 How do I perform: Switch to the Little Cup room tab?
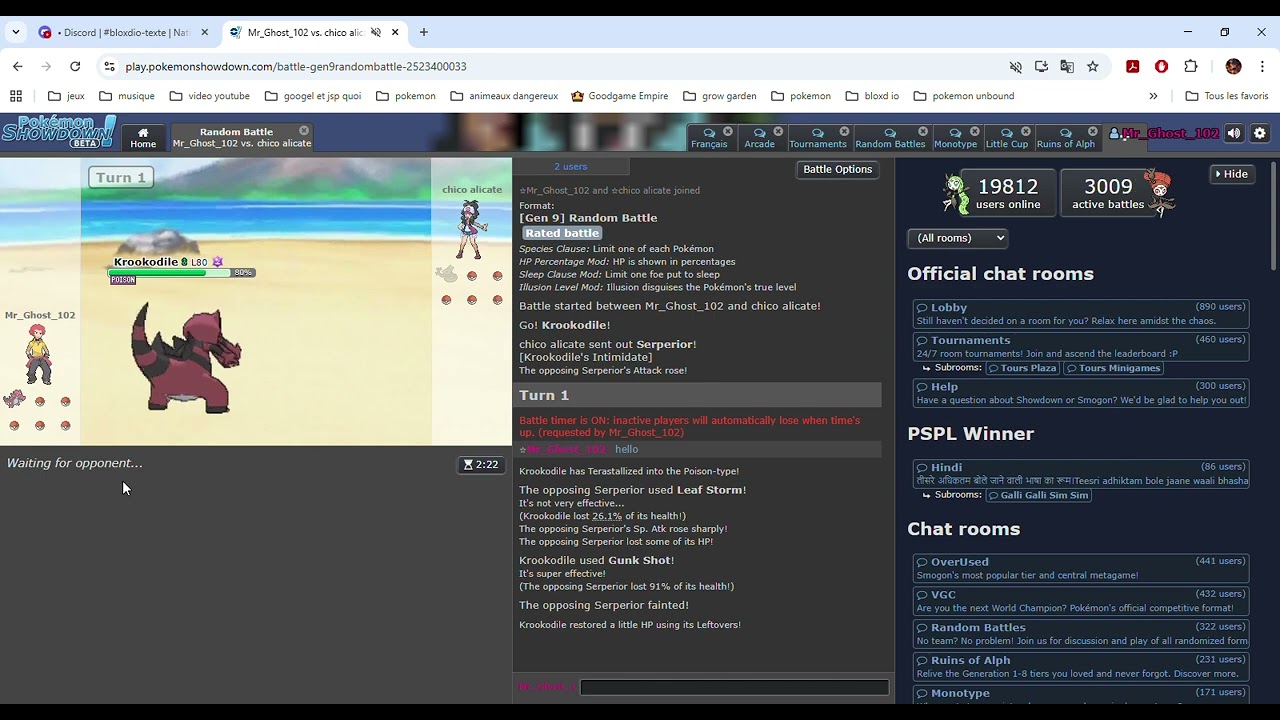(1006, 138)
